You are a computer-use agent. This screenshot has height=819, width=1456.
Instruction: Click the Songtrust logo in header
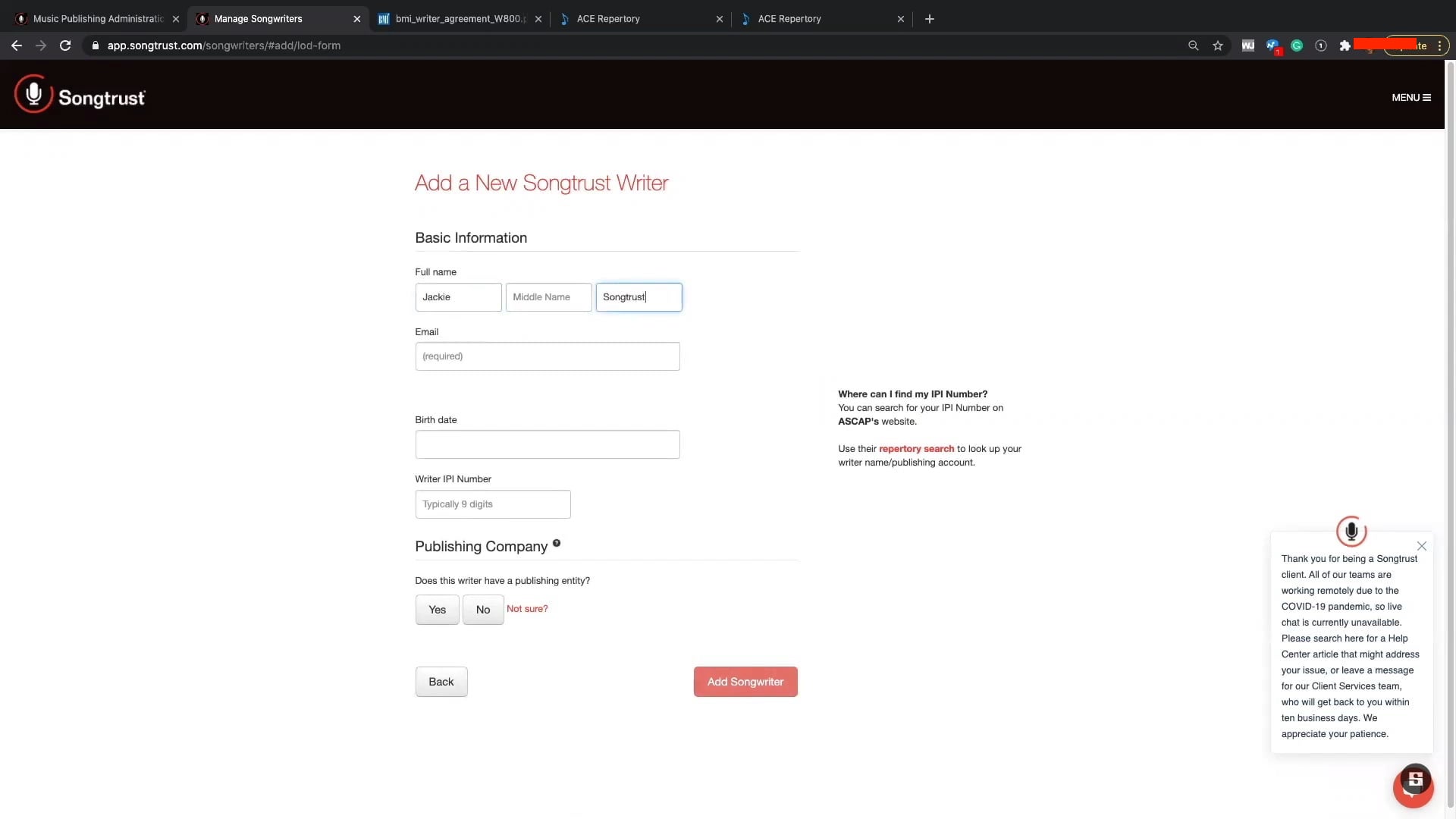[80, 96]
